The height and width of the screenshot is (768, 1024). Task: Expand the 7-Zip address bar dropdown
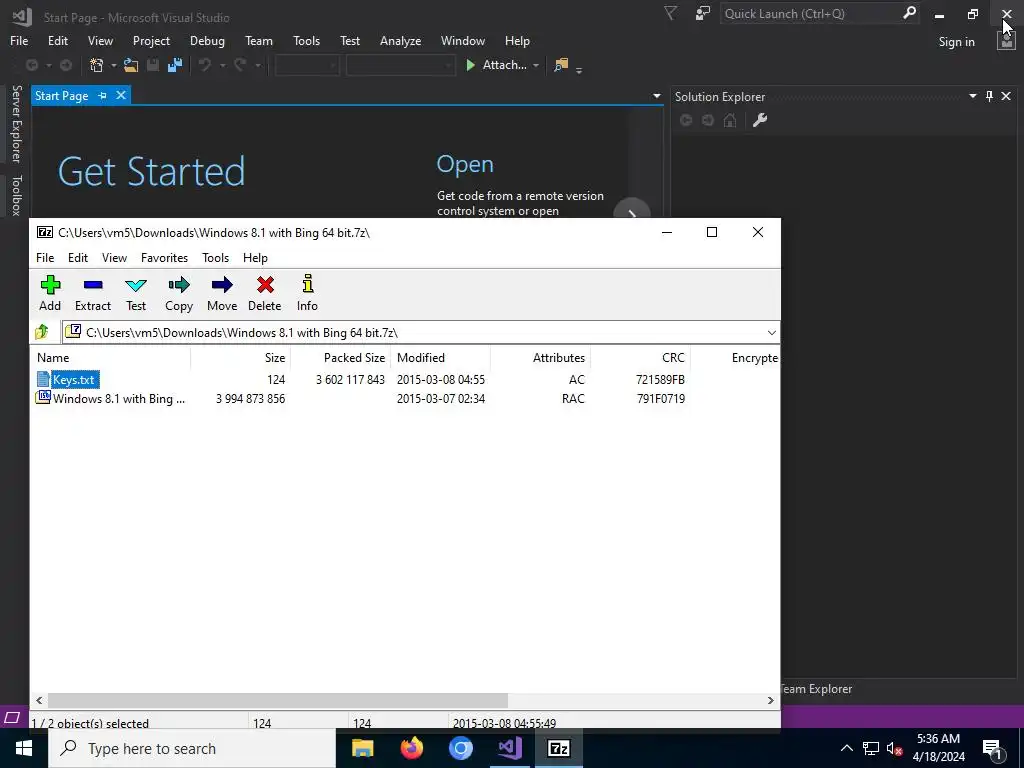(x=771, y=332)
